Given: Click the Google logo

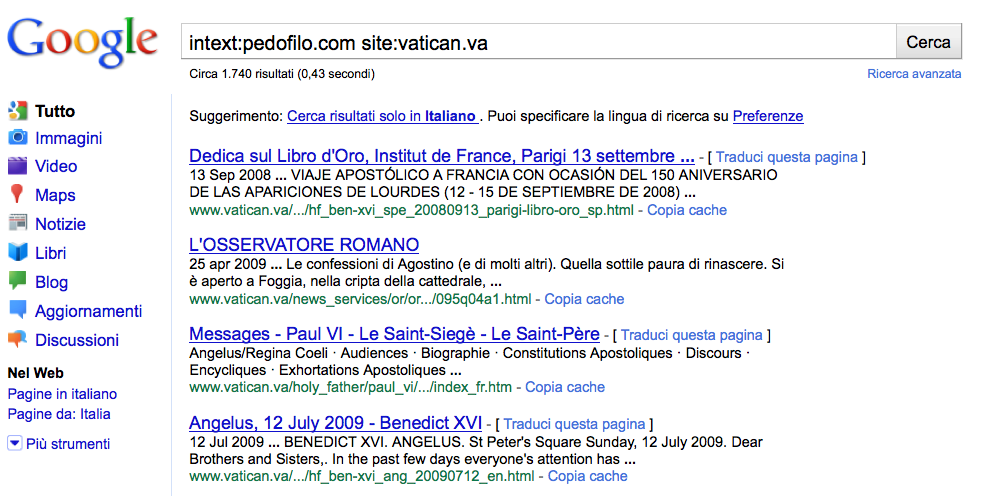Looking at the screenshot, I should pyautogui.click(x=83, y=41).
